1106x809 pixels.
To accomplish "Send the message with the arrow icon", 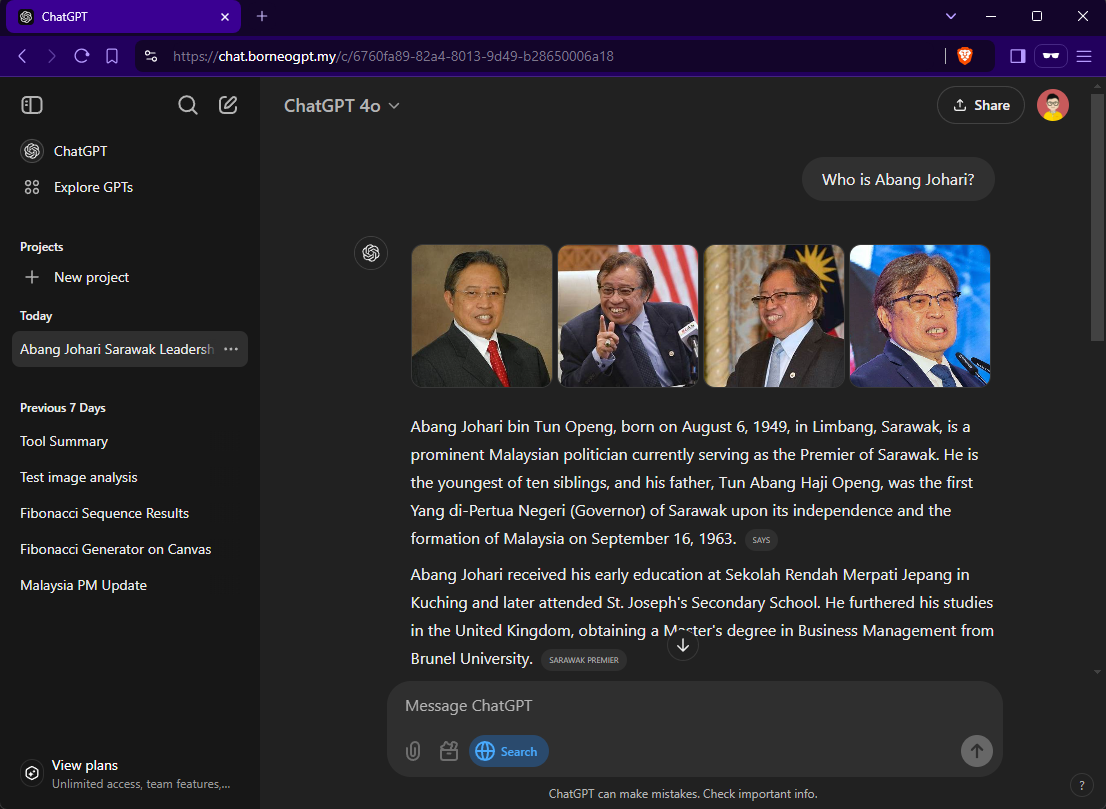I will pos(976,751).
